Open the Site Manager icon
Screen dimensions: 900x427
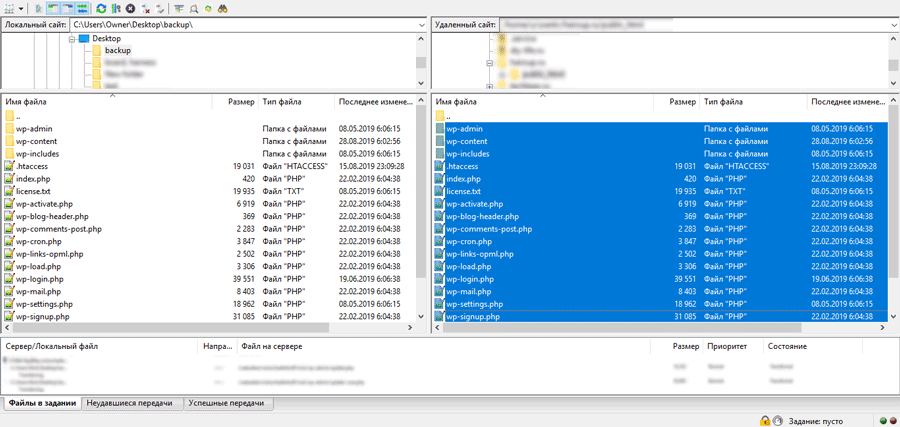tap(10, 8)
